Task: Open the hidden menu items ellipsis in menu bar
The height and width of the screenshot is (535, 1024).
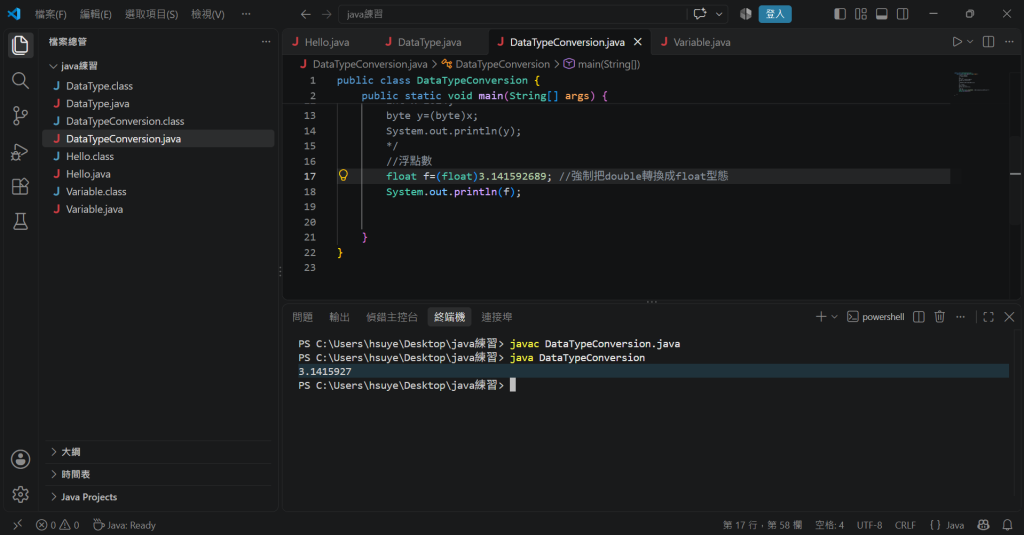Action: (x=246, y=14)
